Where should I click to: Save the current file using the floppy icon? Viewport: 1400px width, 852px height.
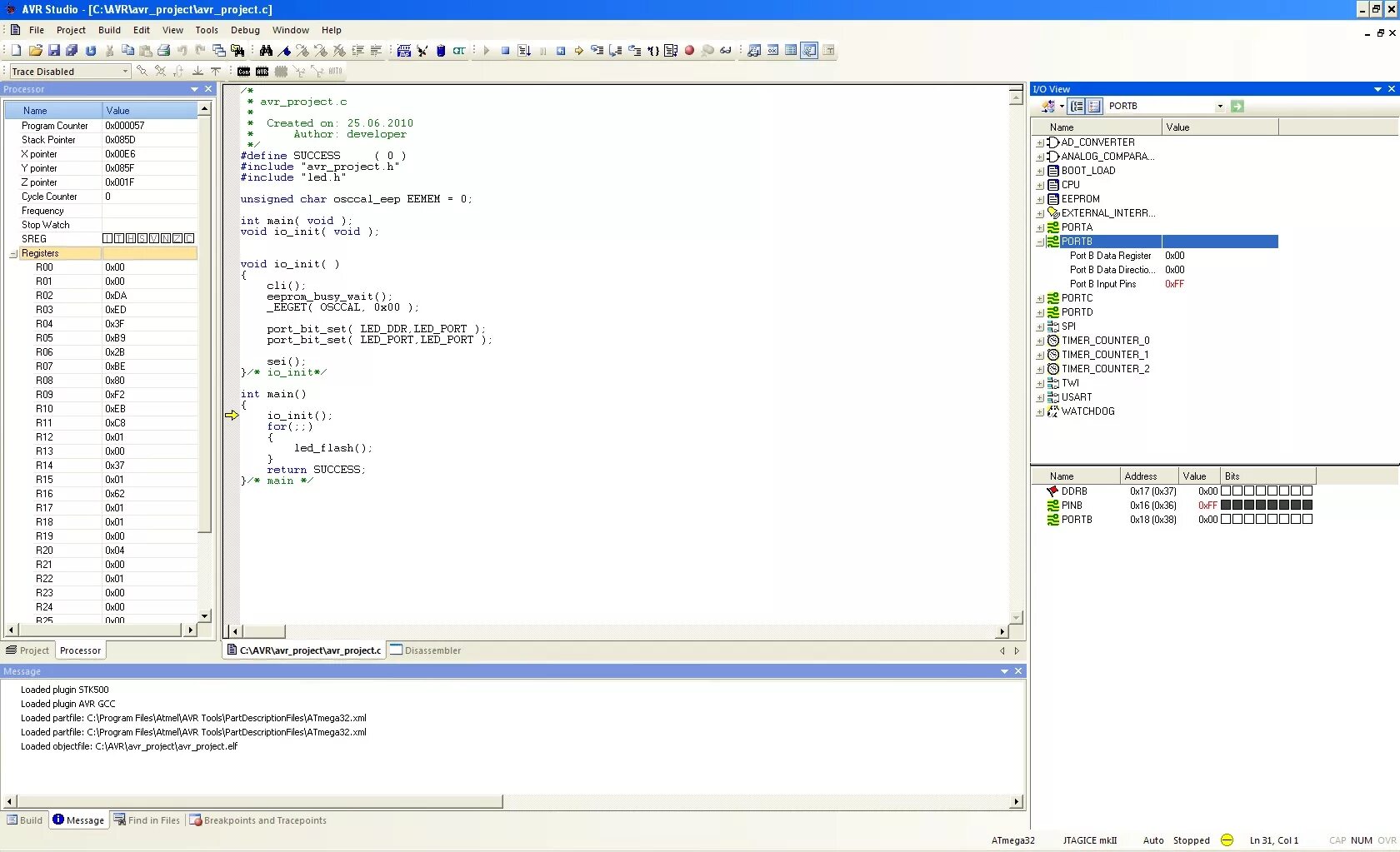(54, 51)
